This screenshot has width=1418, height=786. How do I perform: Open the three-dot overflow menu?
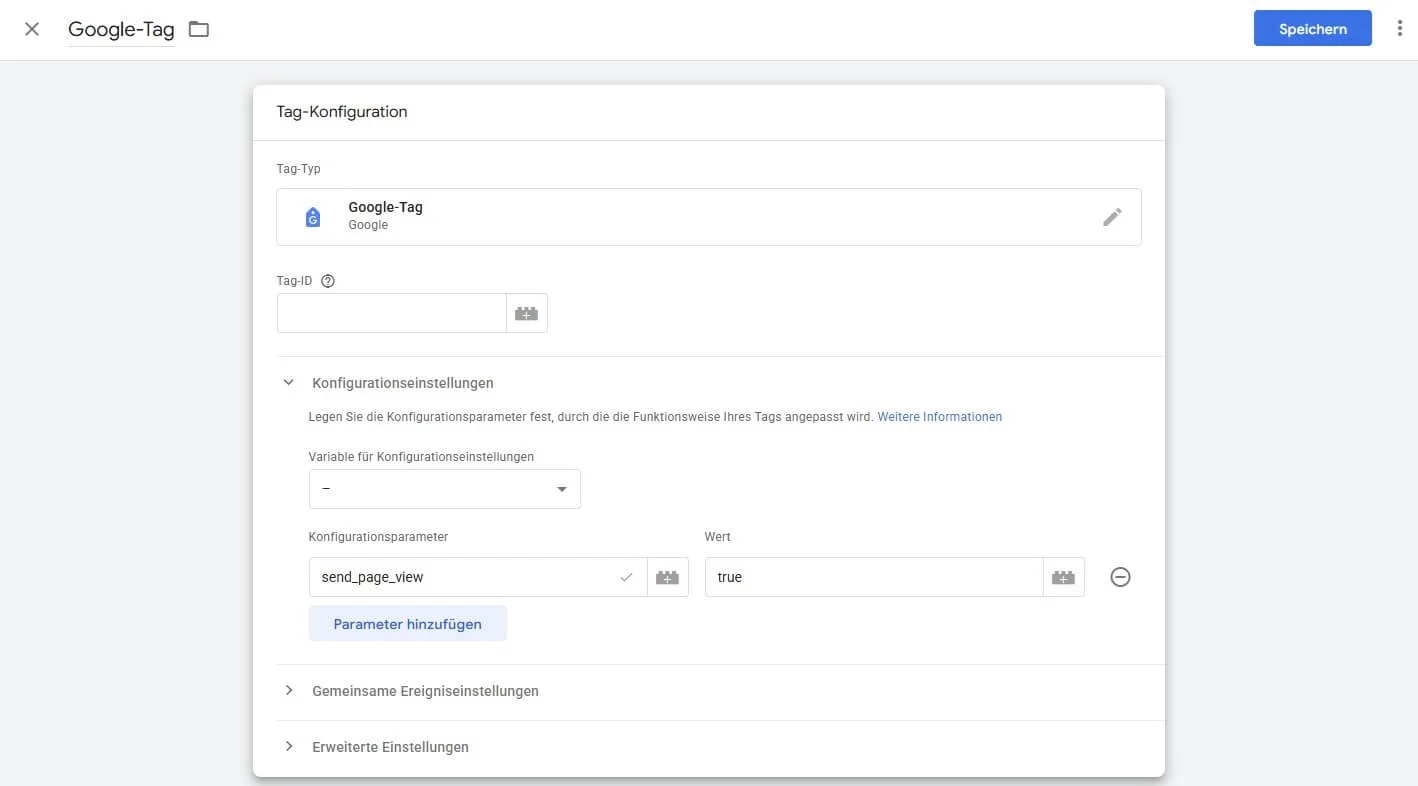point(1399,28)
